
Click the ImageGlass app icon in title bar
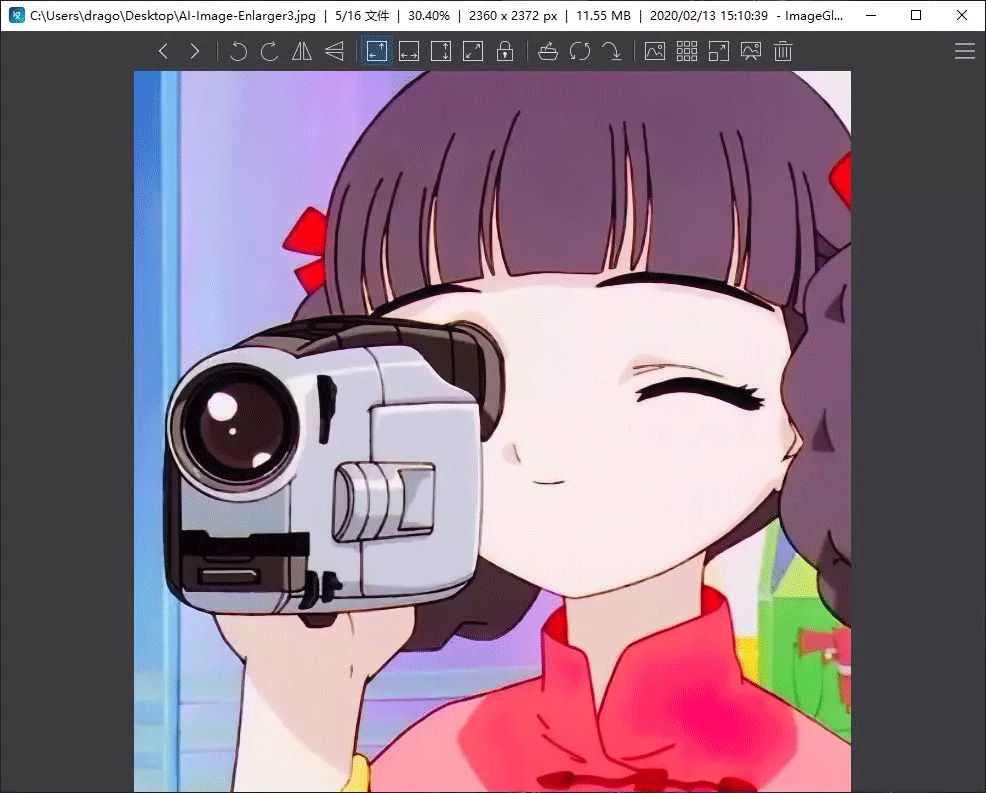click(17, 15)
